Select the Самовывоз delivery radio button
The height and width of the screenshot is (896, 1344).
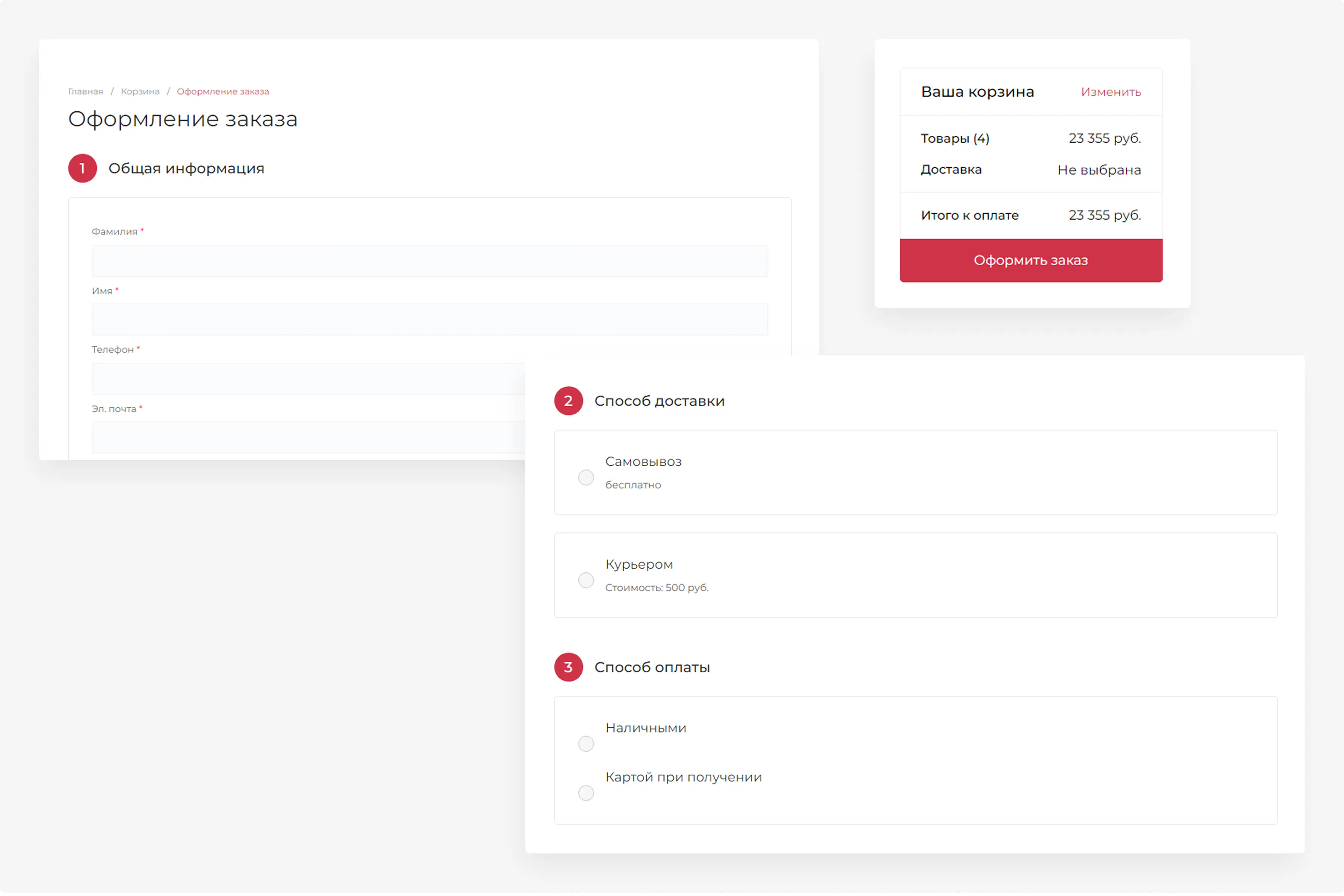tap(586, 478)
